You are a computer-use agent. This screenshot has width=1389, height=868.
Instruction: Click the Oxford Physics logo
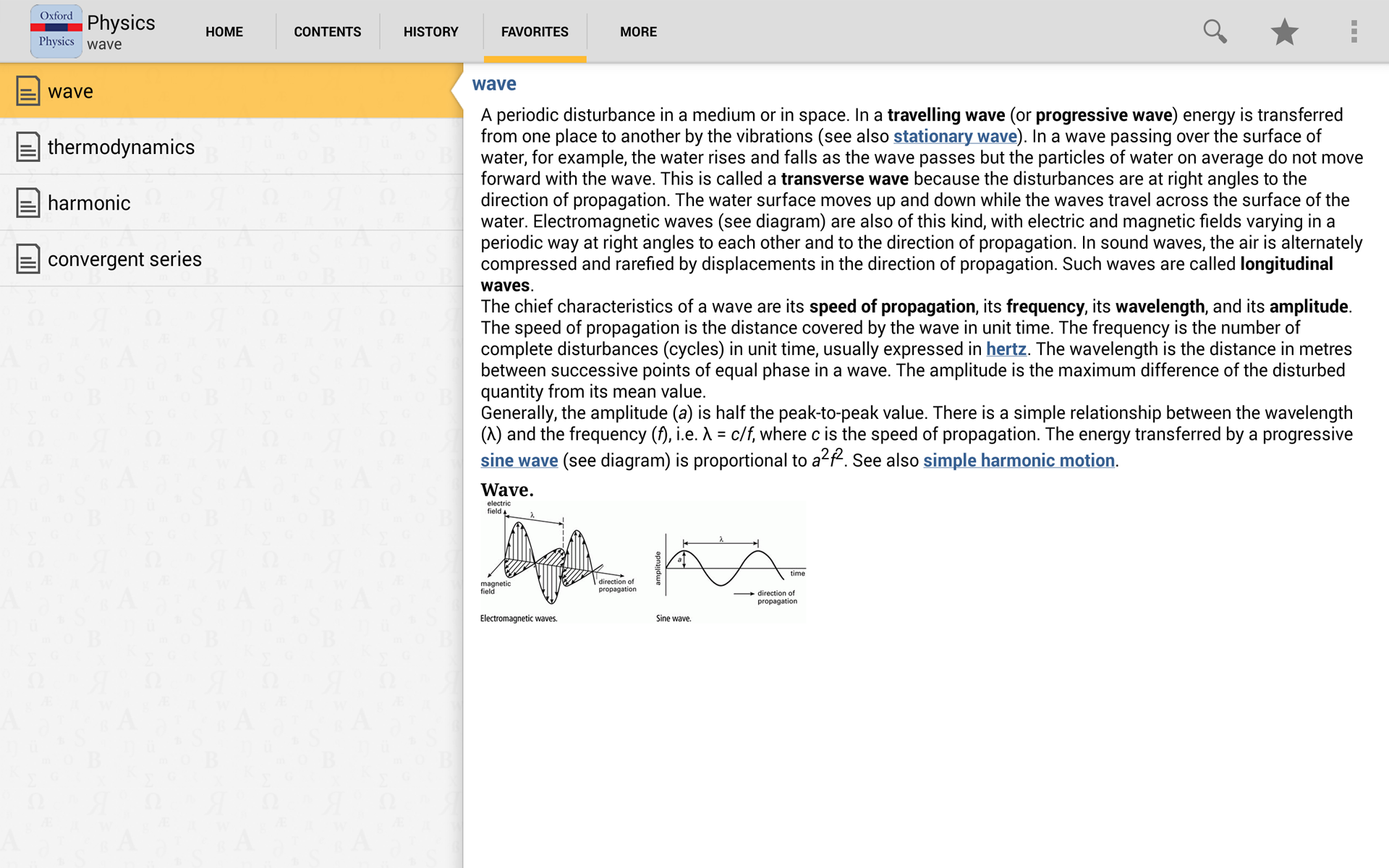click(x=56, y=31)
